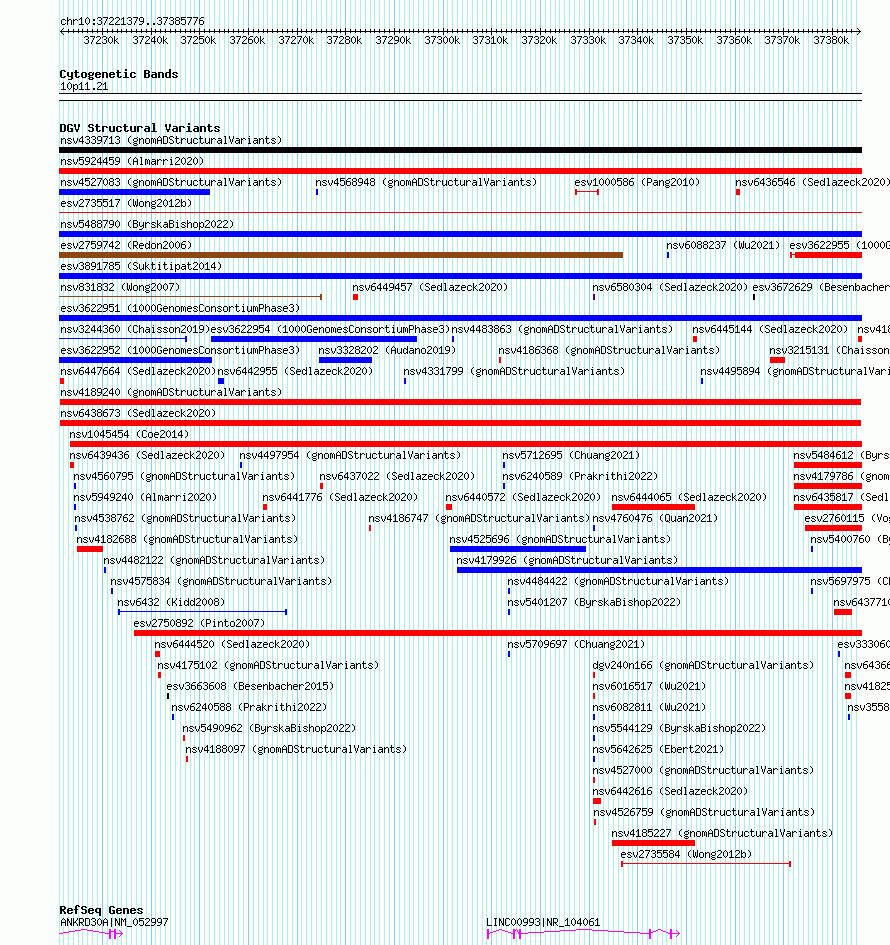Click the esv2759742 (Redon2006) brown bar
Image resolution: width=890 pixels, height=945 pixels.
(x=341, y=255)
